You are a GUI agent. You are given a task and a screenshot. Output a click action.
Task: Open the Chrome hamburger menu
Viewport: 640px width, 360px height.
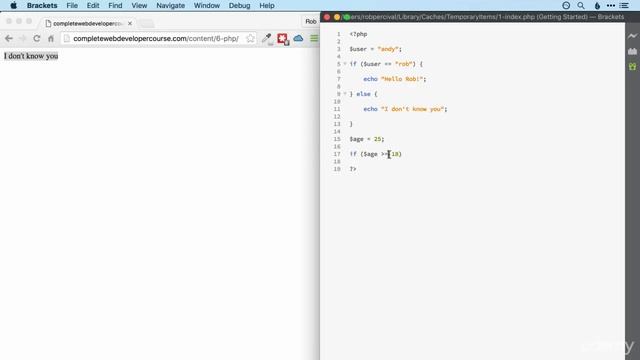(314, 38)
